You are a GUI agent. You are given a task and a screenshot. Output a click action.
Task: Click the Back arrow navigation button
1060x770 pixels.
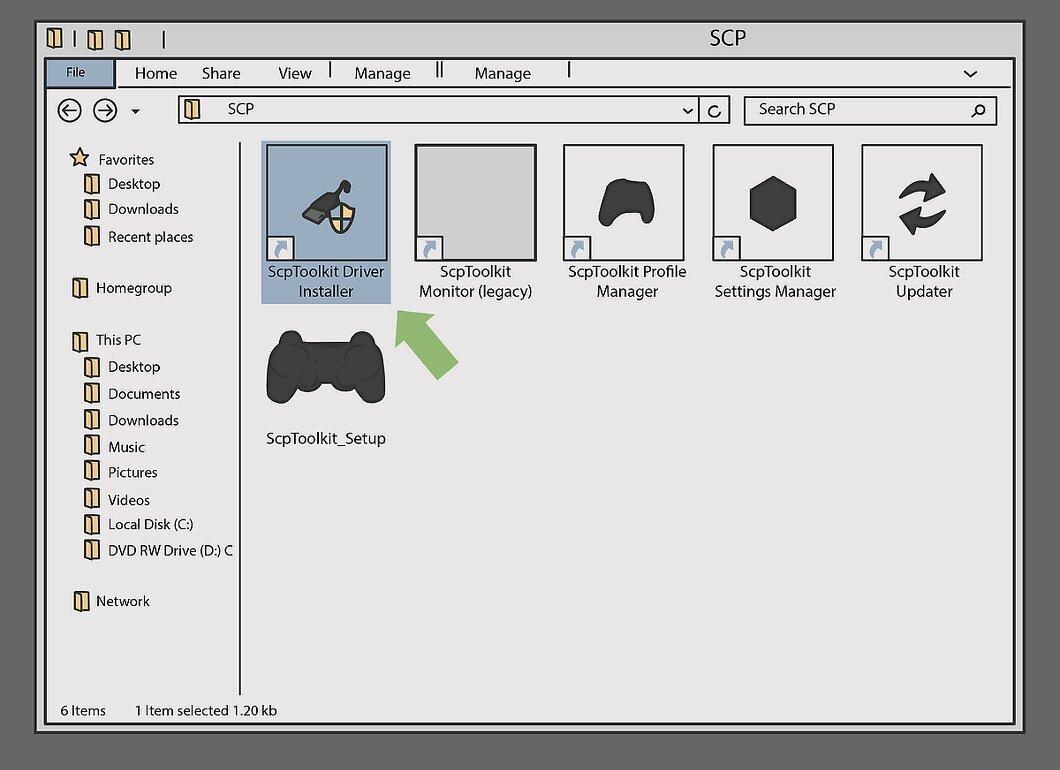click(x=69, y=110)
